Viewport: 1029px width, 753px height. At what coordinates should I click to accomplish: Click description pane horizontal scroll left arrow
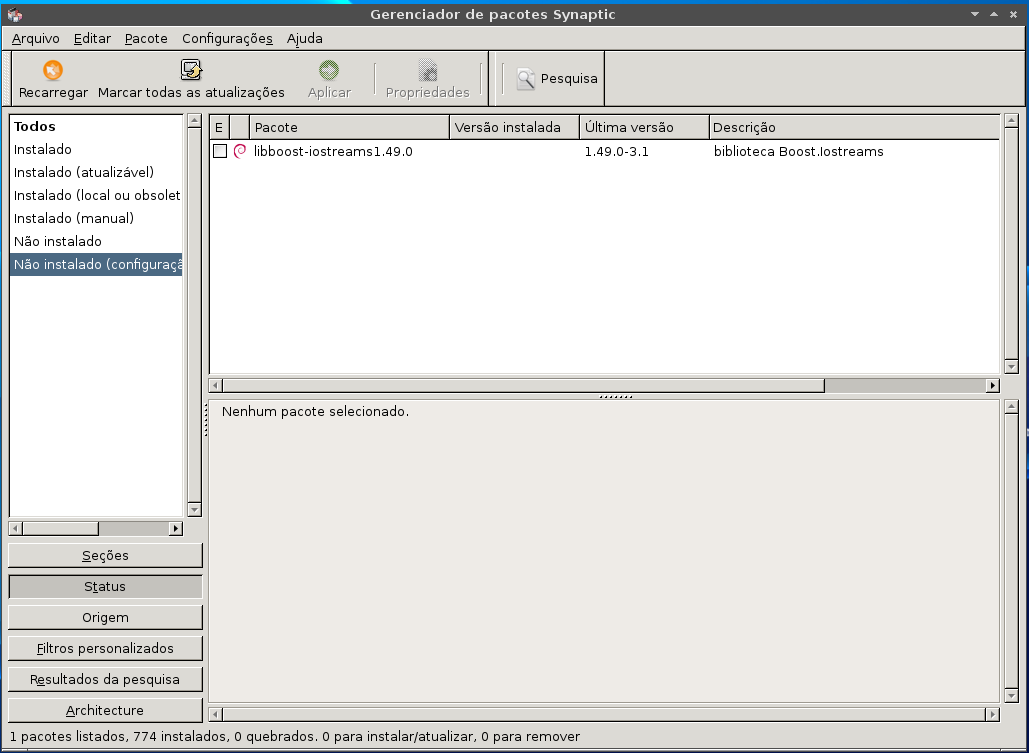coord(216,714)
